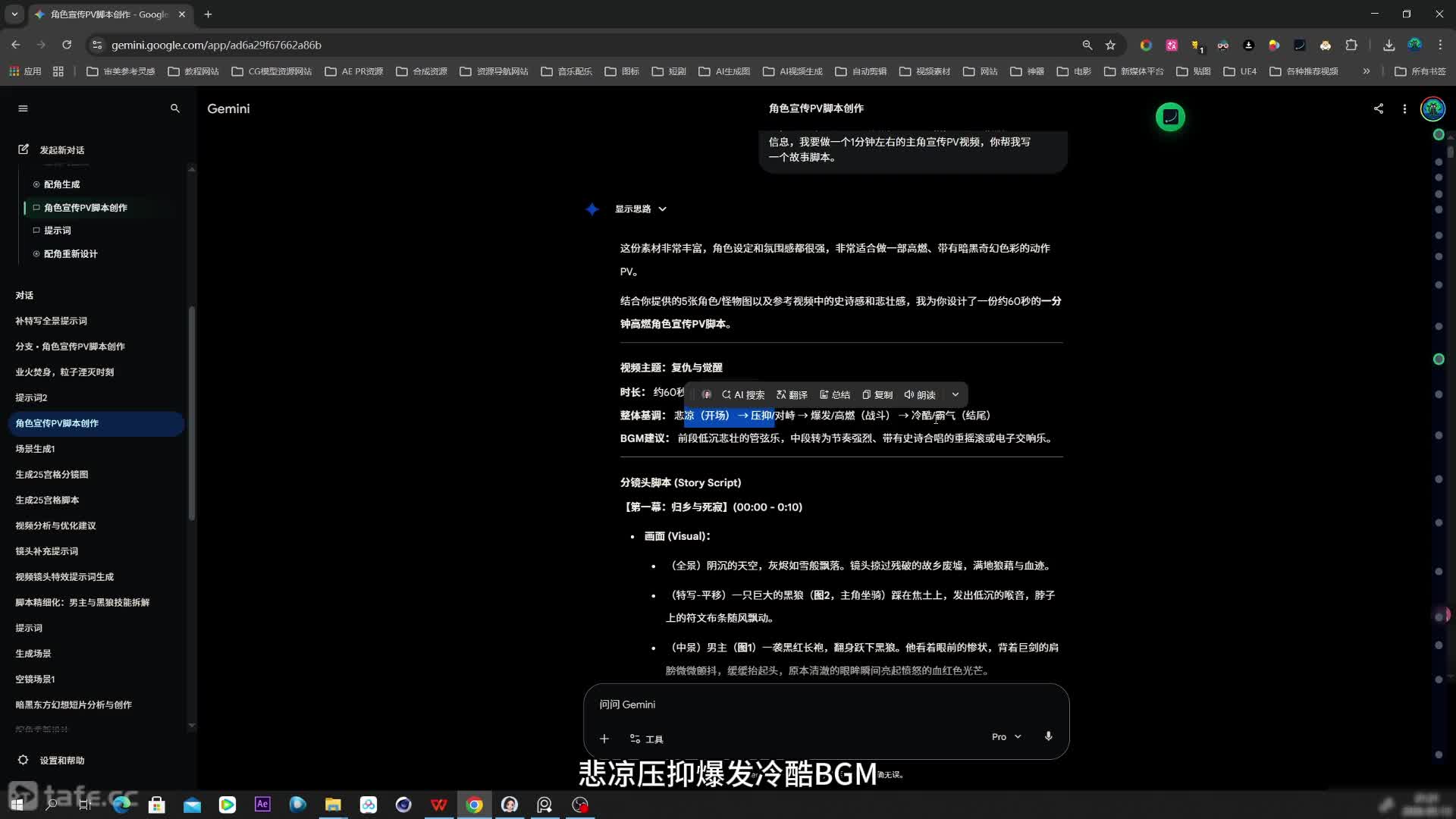The image size is (1456, 819).
Task: Open the tab search dropdown arrow
Action: [x=14, y=14]
